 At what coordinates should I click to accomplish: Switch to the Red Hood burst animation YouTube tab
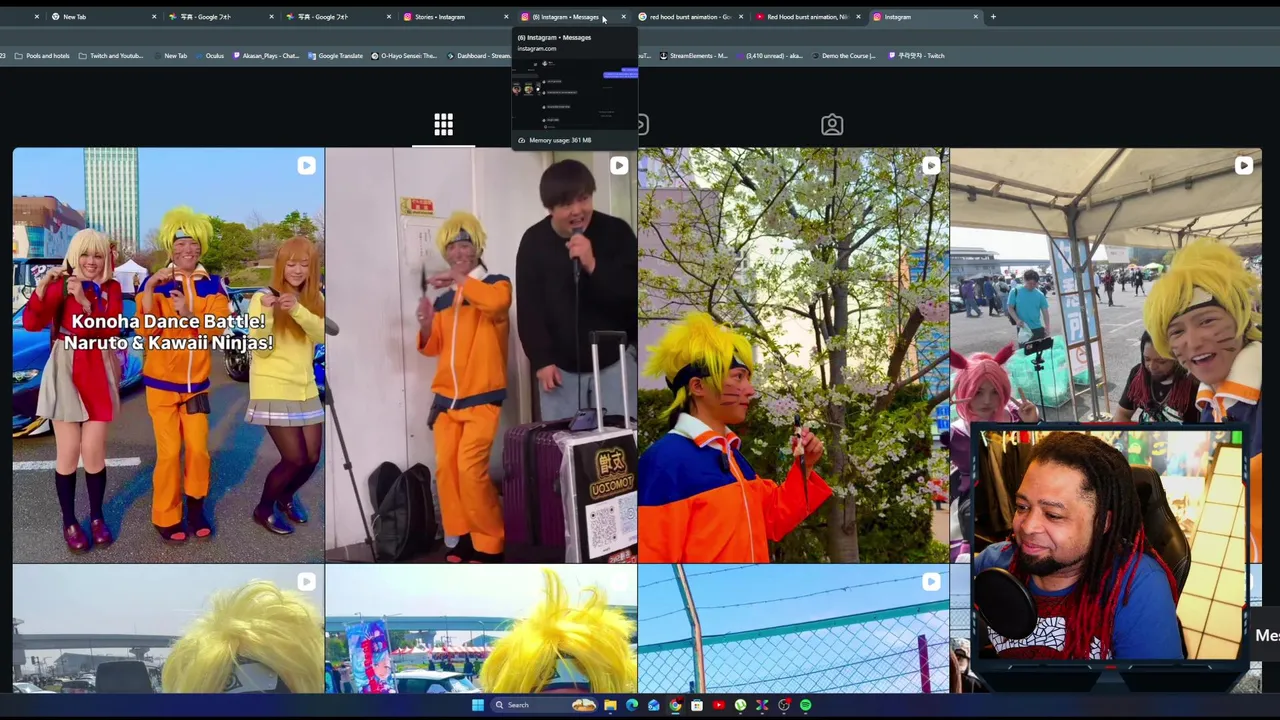coord(807,17)
